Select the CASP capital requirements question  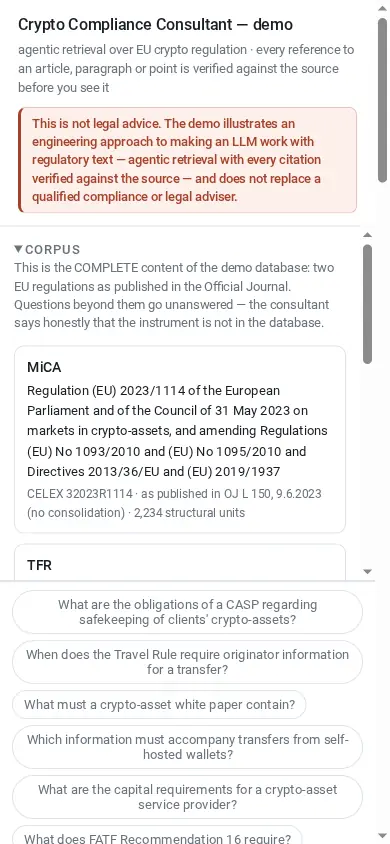point(187,797)
